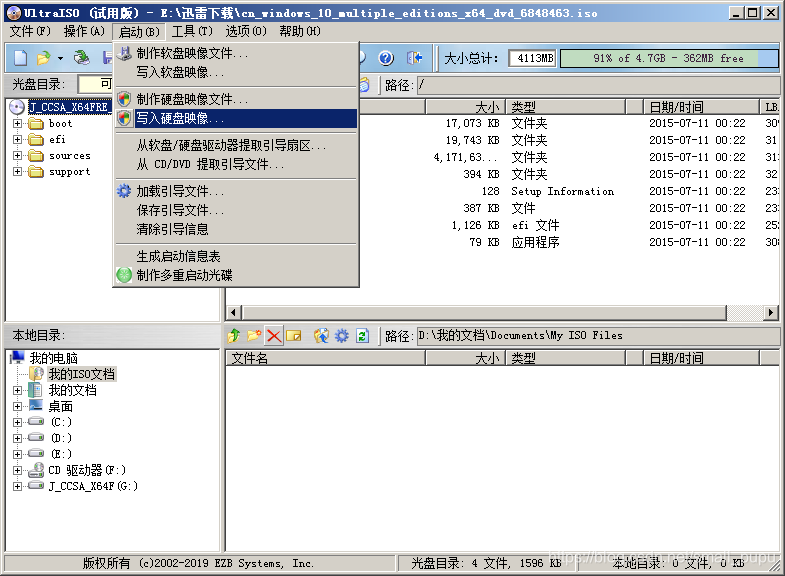Click the Setup Information file type cell
This screenshot has height=576, width=785.
(x=562, y=191)
